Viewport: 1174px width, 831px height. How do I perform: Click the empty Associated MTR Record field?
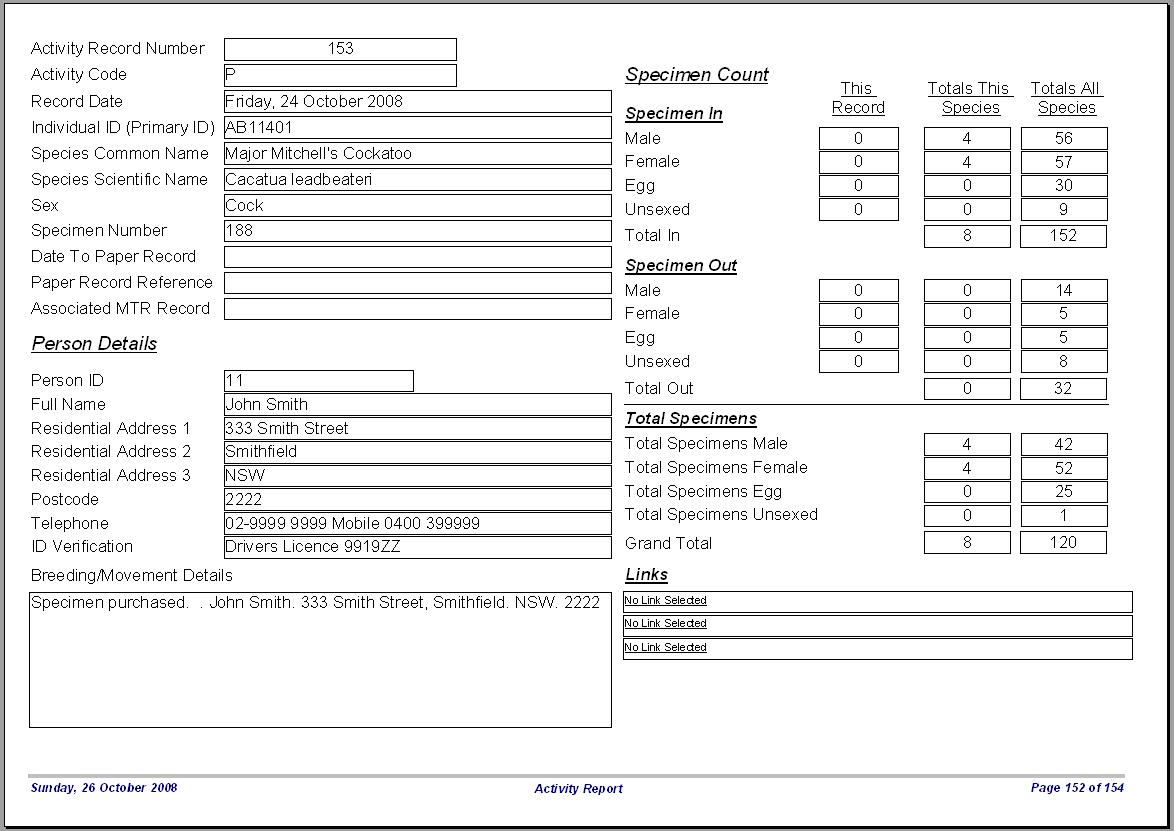(x=418, y=309)
